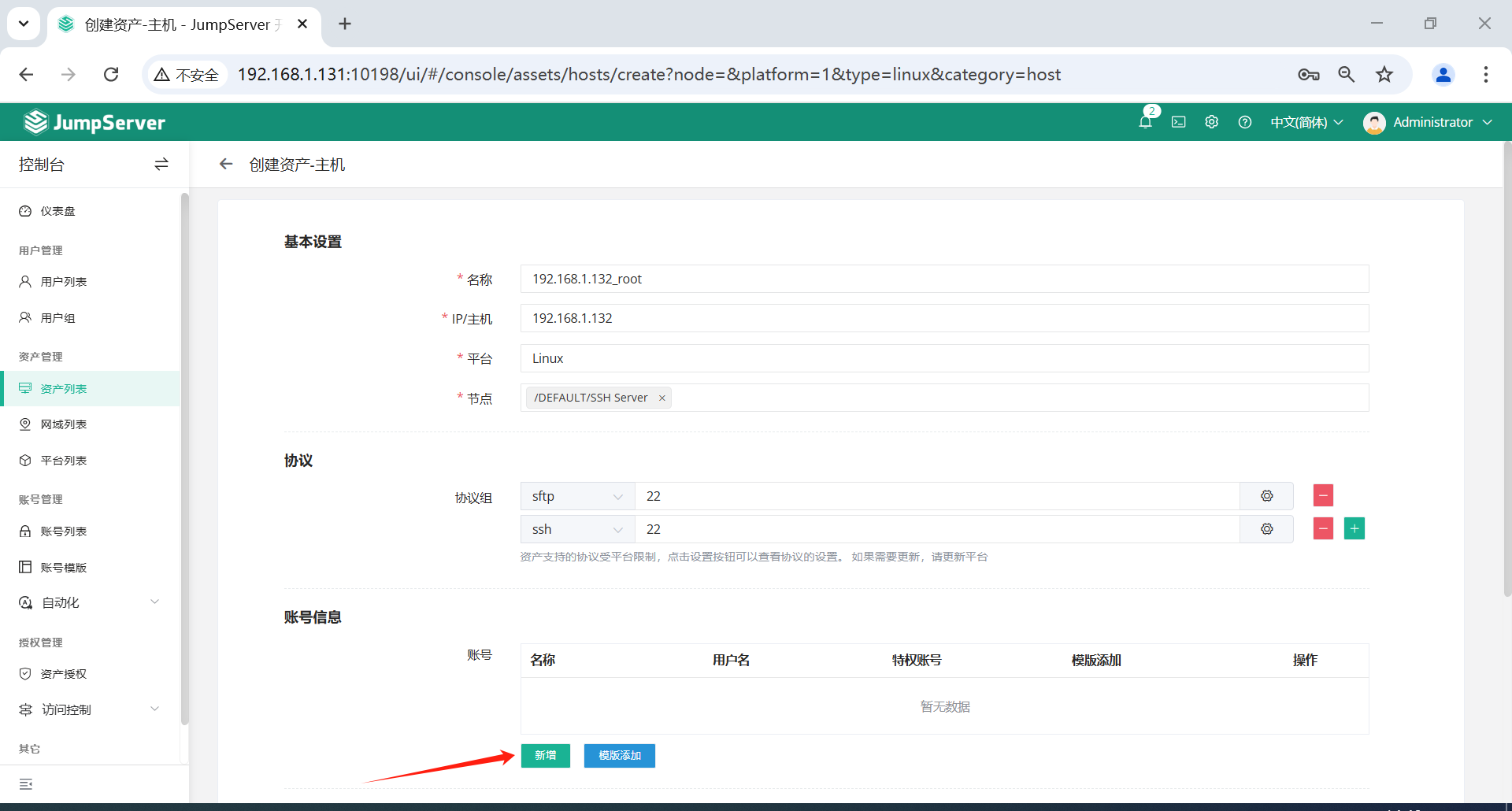This screenshot has height=811, width=1512.
Task: Open the Chrome profile icon
Action: tap(1443, 74)
